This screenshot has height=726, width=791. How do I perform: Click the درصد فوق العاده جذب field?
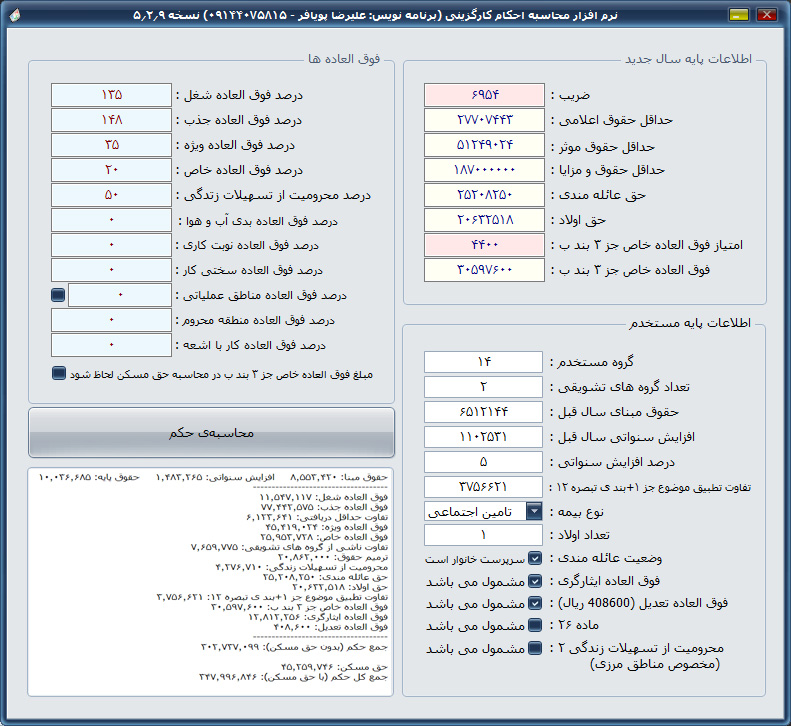click(111, 120)
